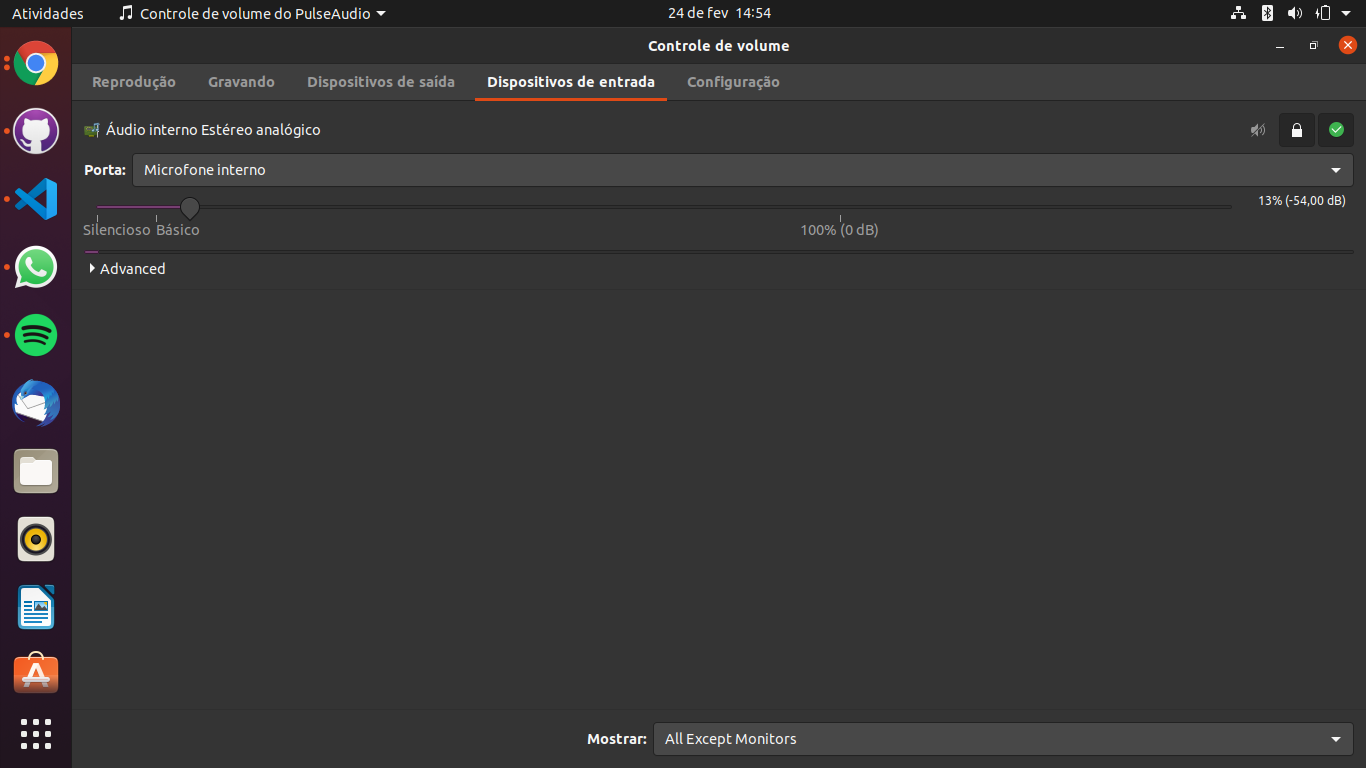Toggle the lock channels button
Image resolution: width=1366 pixels, height=768 pixels.
pos(1296,130)
